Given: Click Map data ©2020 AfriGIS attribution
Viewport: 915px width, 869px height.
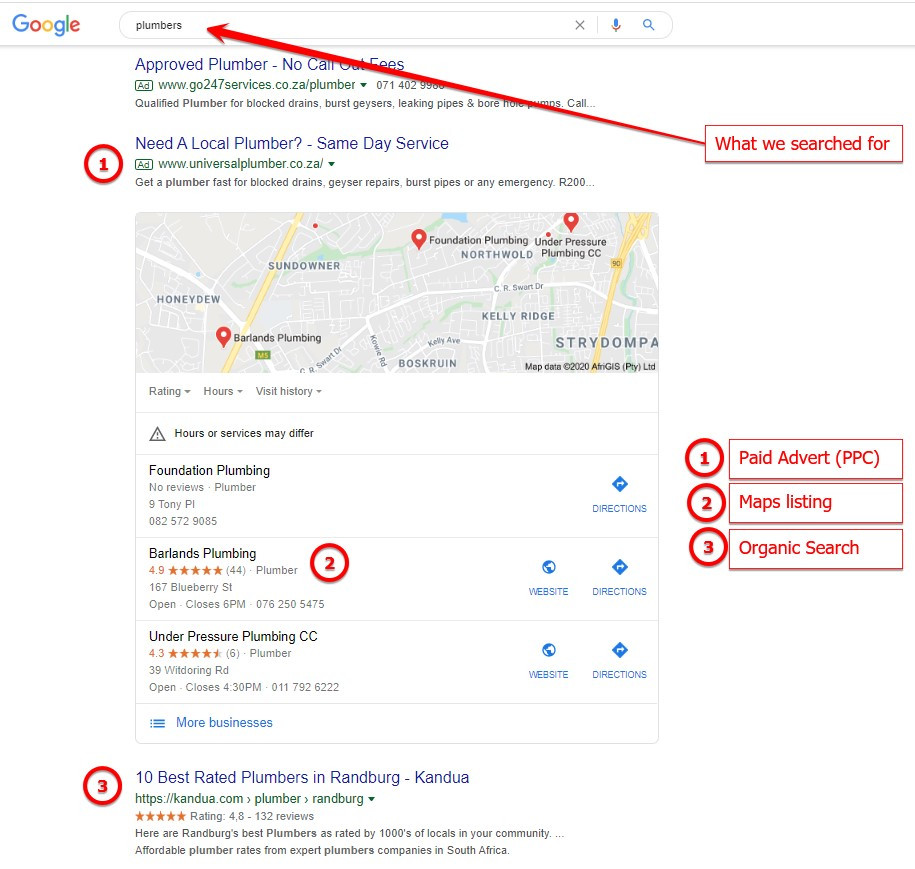Looking at the screenshot, I should 590,367.
